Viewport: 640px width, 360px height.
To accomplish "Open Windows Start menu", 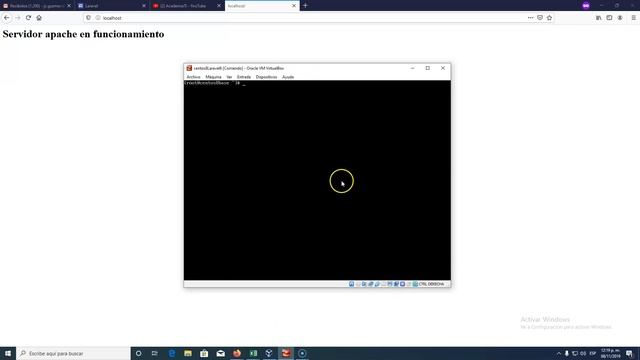I will (x=8, y=353).
